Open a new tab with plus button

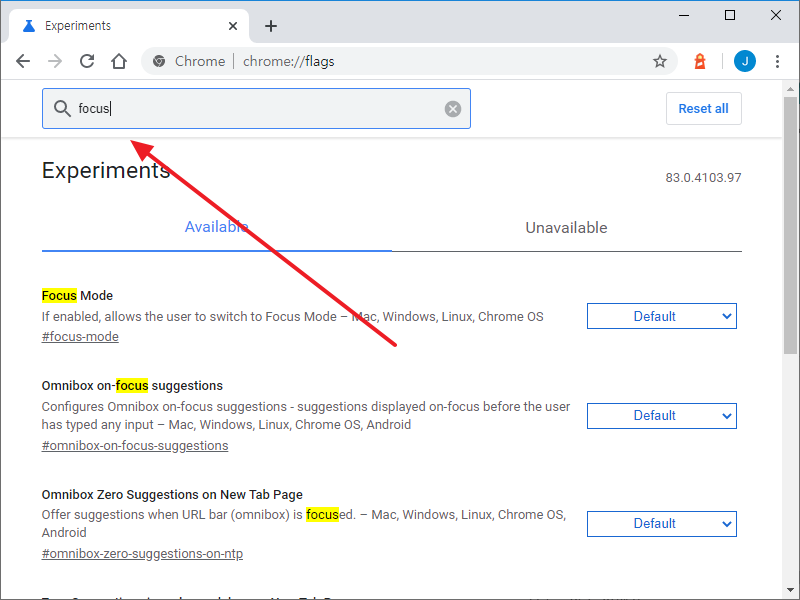[271, 26]
